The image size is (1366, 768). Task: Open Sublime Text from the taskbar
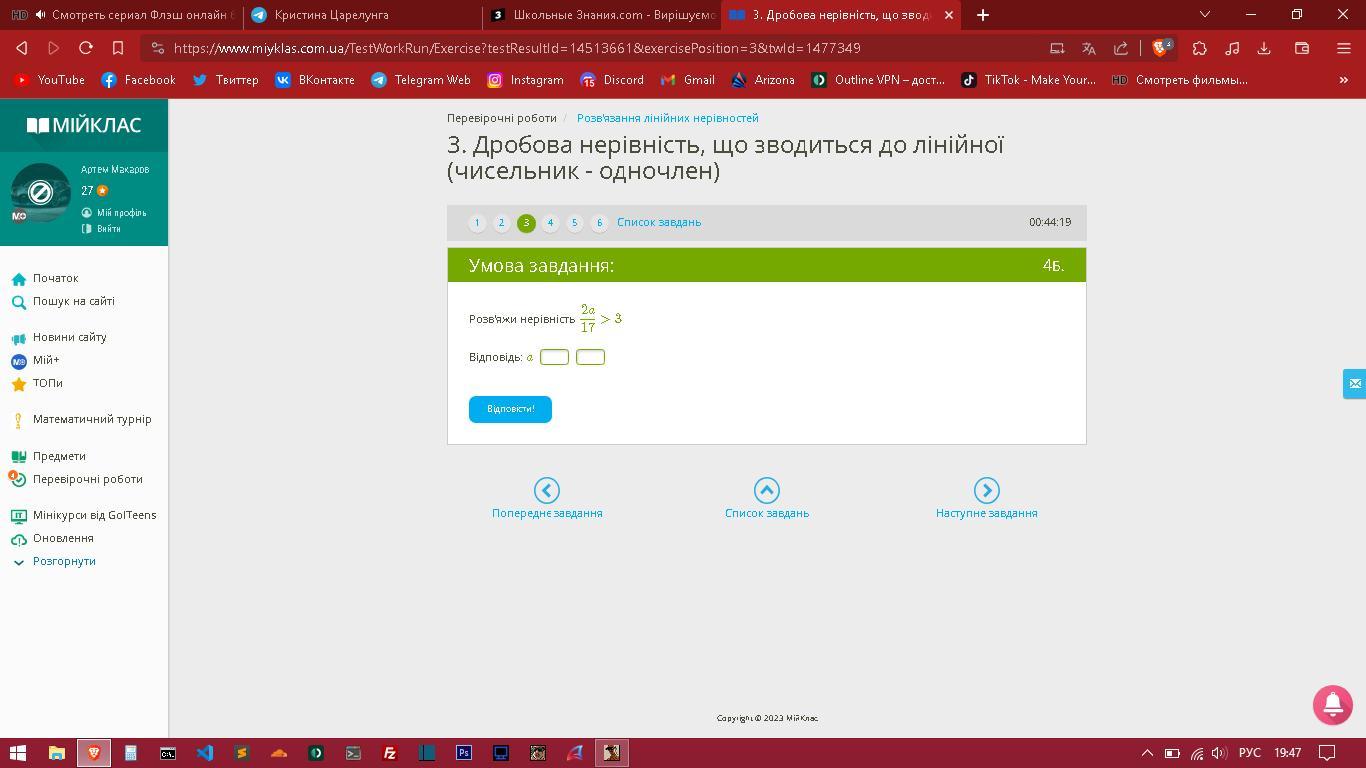[242, 753]
